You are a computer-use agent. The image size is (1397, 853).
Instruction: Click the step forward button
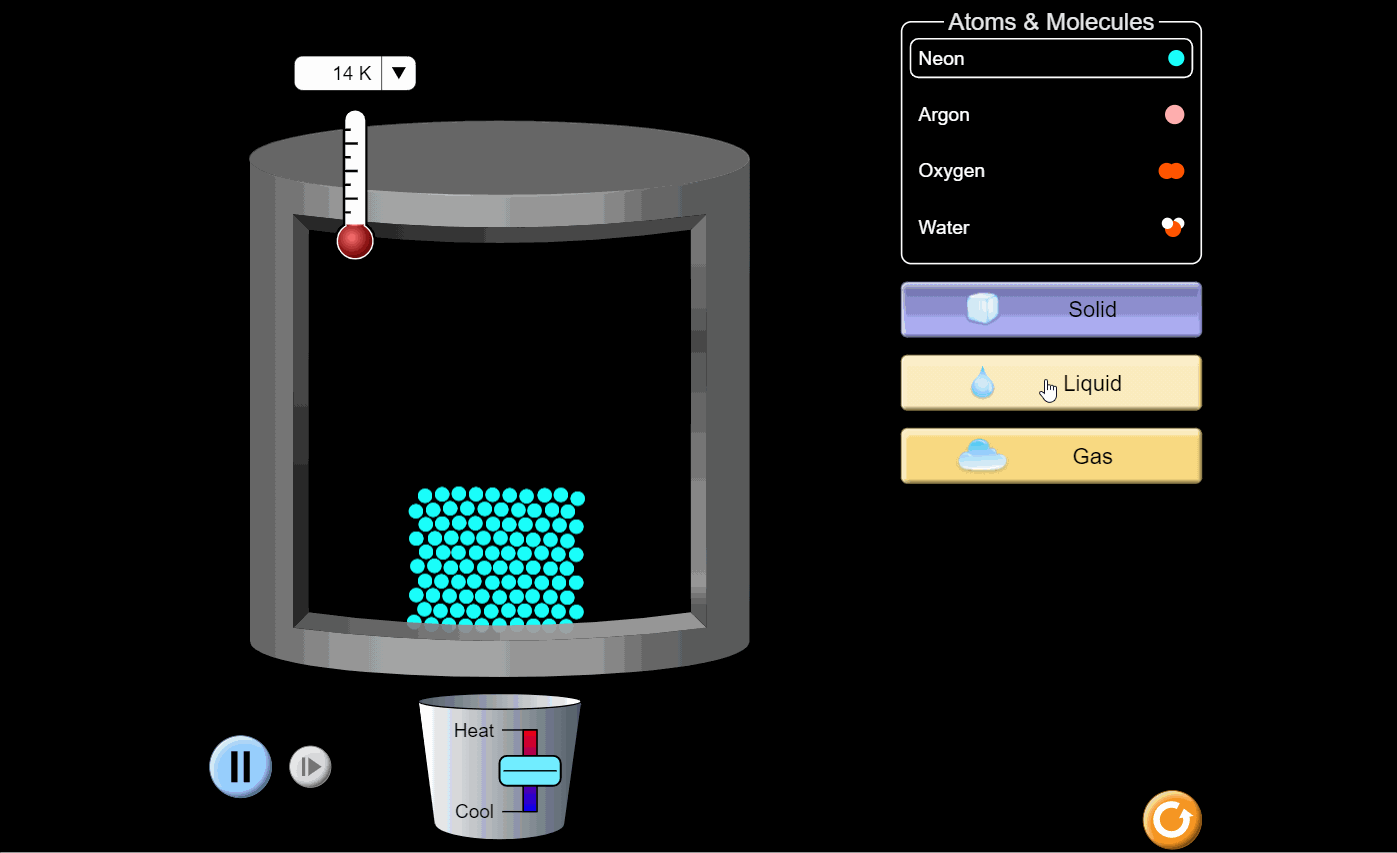[x=310, y=767]
